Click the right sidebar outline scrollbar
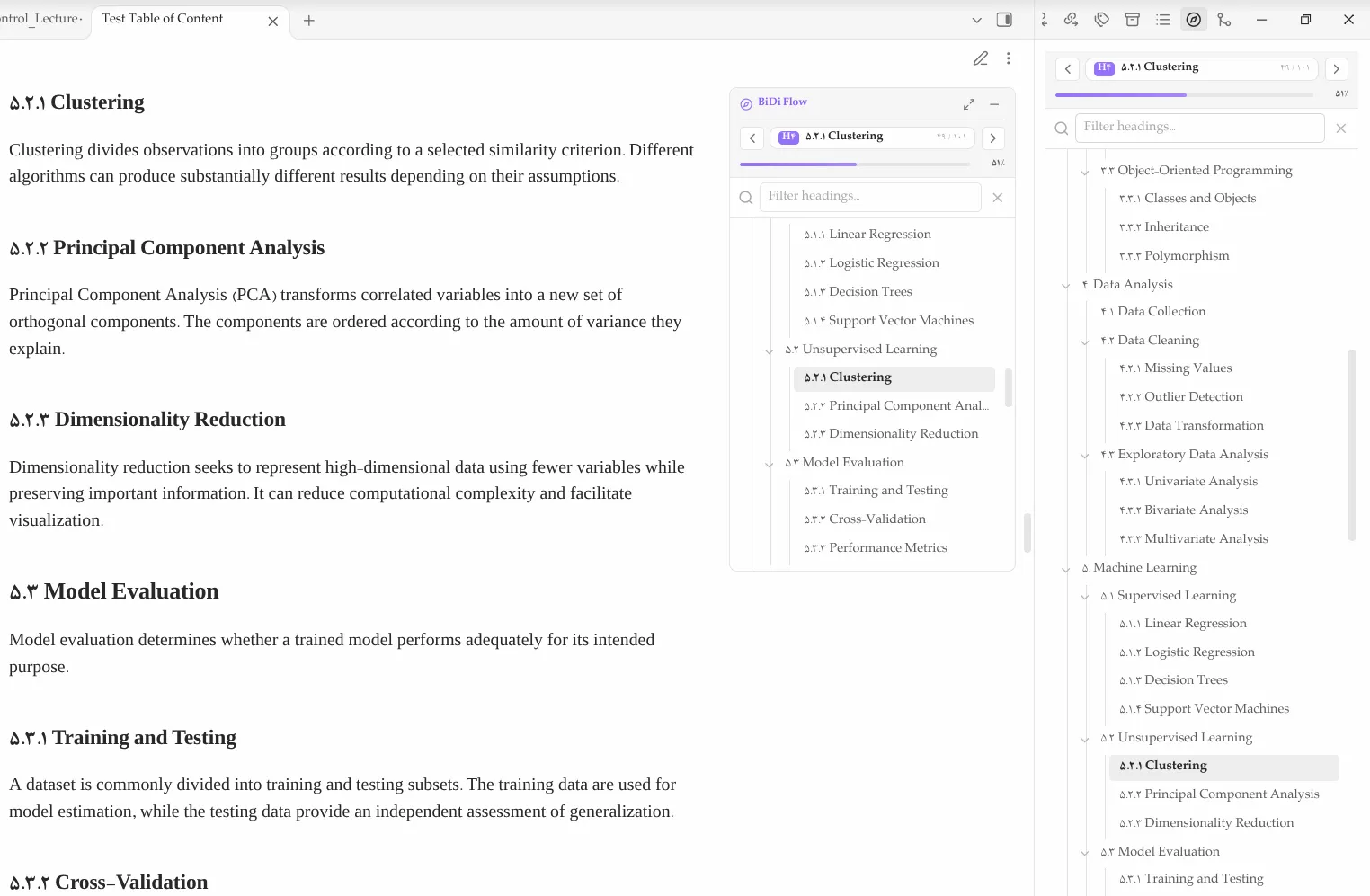 coord(1352,445)
